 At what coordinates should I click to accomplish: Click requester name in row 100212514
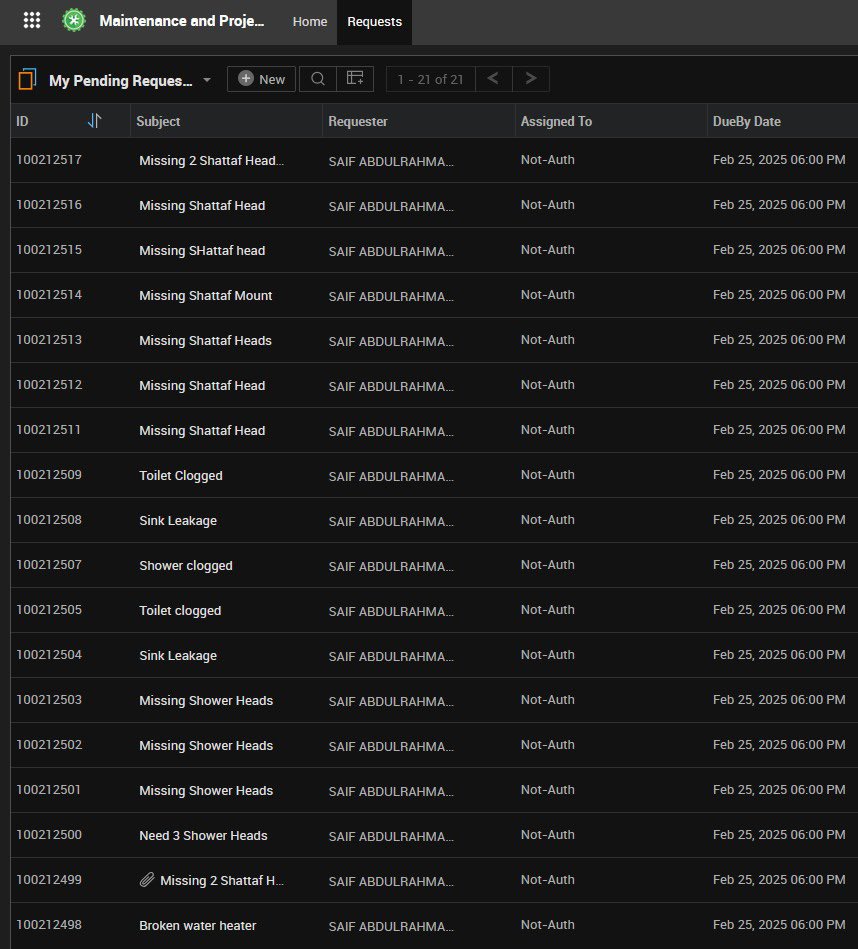pos(391,296)
